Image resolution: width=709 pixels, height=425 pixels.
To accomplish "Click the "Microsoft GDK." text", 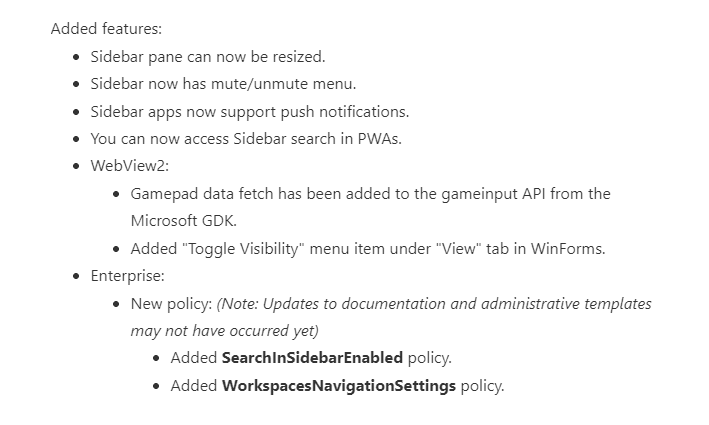I will [x=184, y=221].
